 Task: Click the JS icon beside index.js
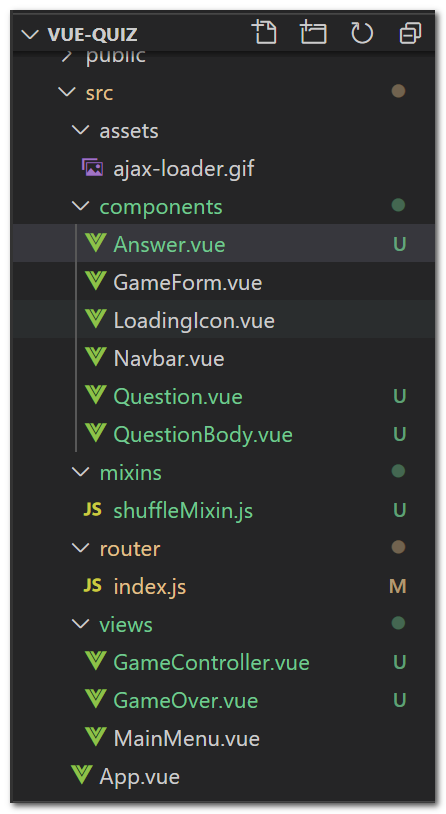92,586
